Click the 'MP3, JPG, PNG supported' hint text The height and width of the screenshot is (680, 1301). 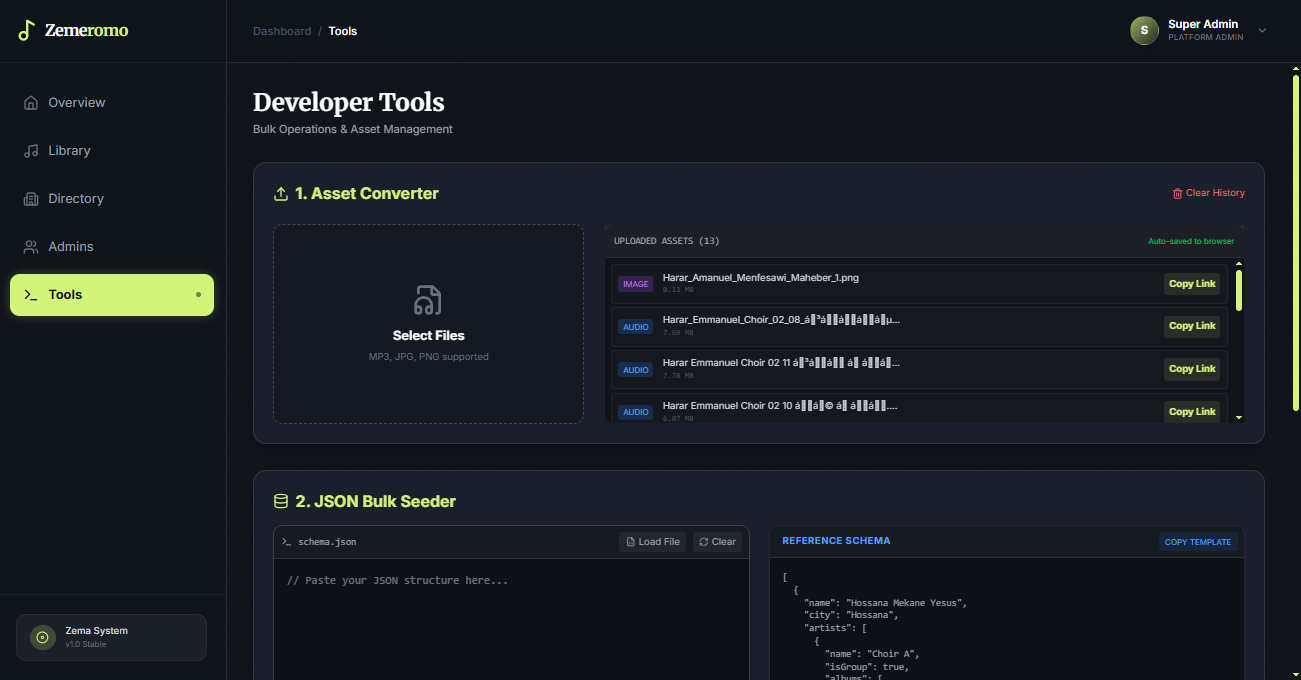coord(428,357)
